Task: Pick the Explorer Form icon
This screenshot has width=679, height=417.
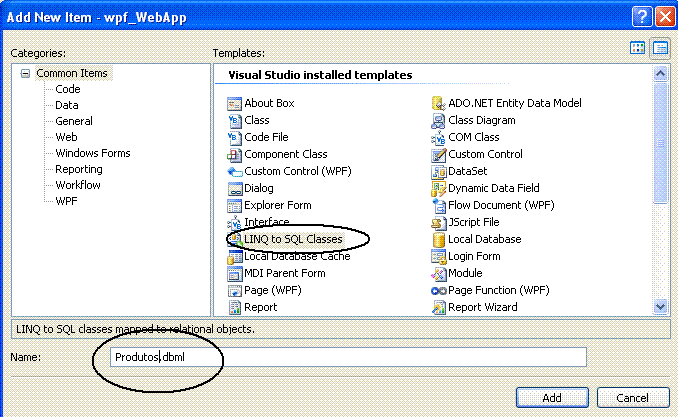Action: tap(234, 205)
